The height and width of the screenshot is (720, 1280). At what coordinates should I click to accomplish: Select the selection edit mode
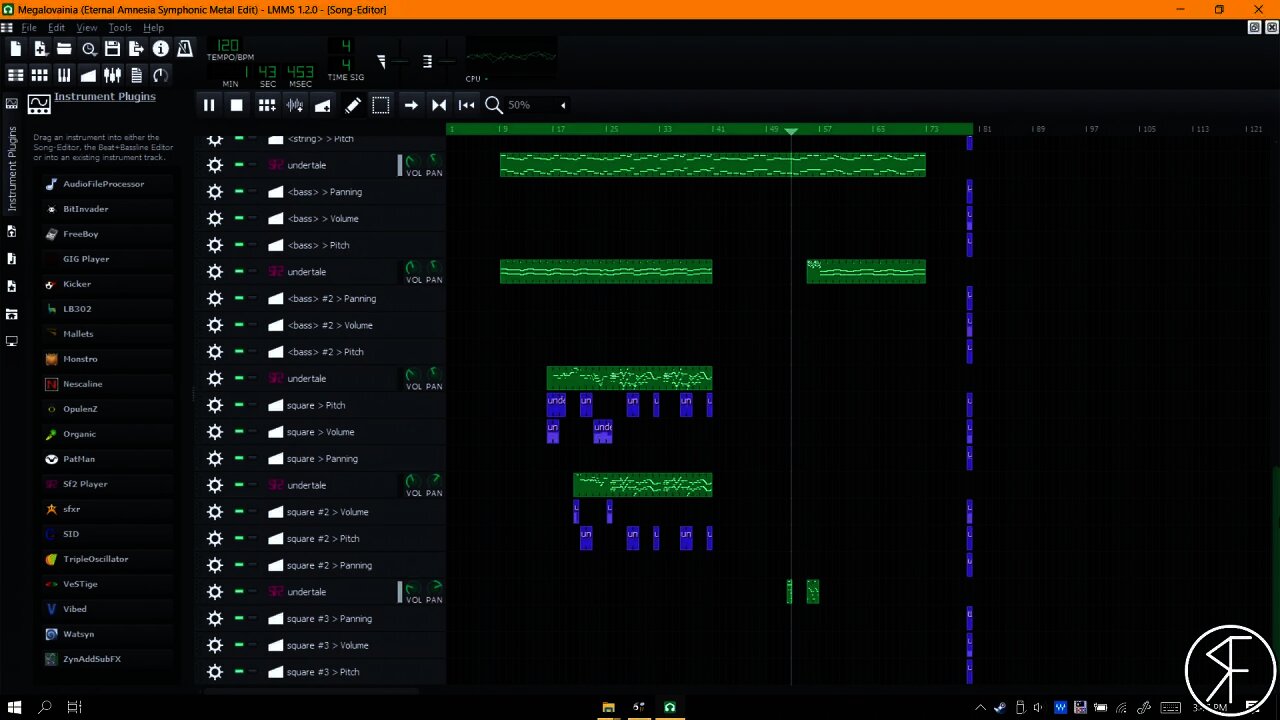(x=381, y=105)
